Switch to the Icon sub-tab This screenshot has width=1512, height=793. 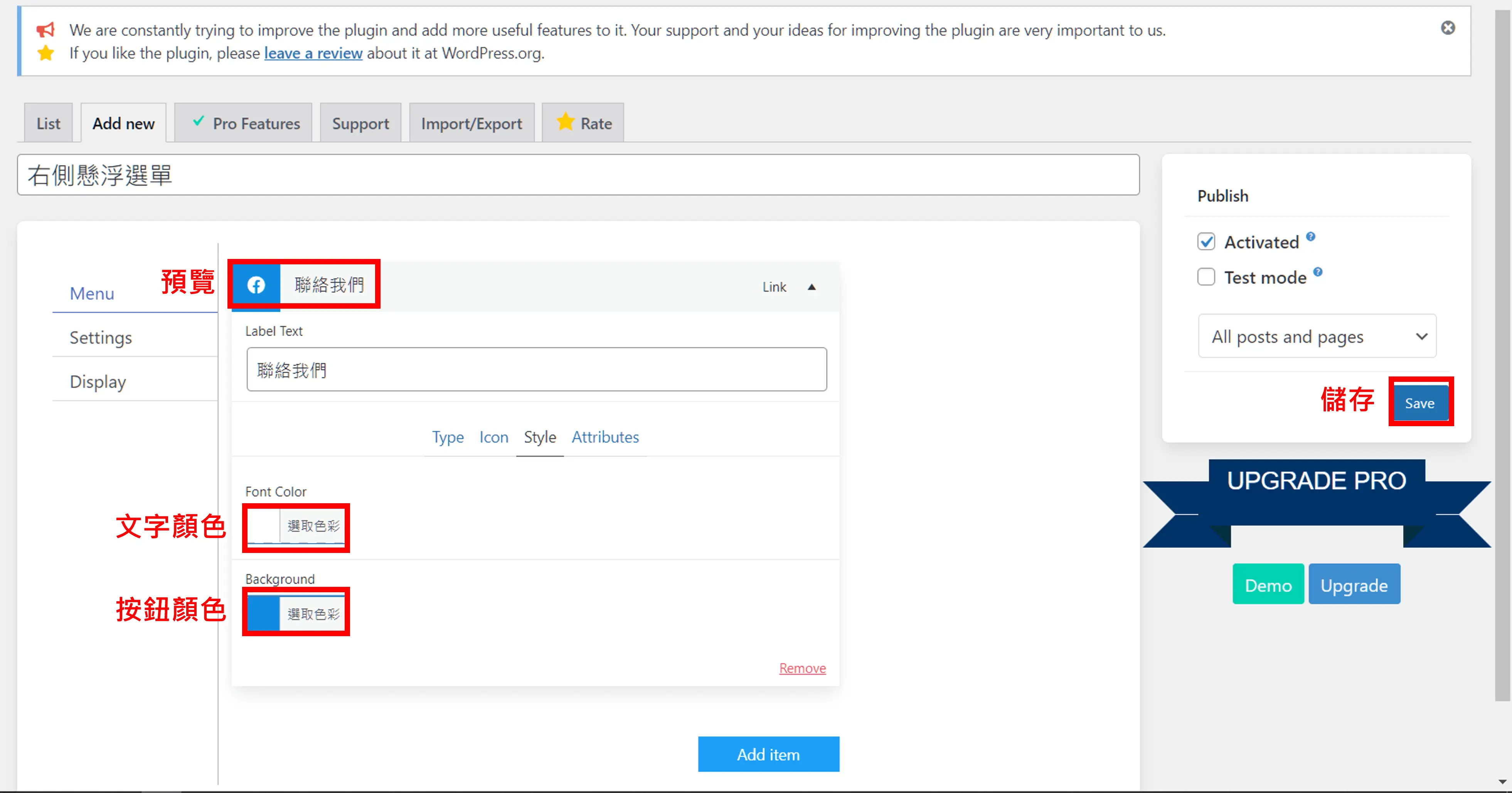click(x=493, y=437)
